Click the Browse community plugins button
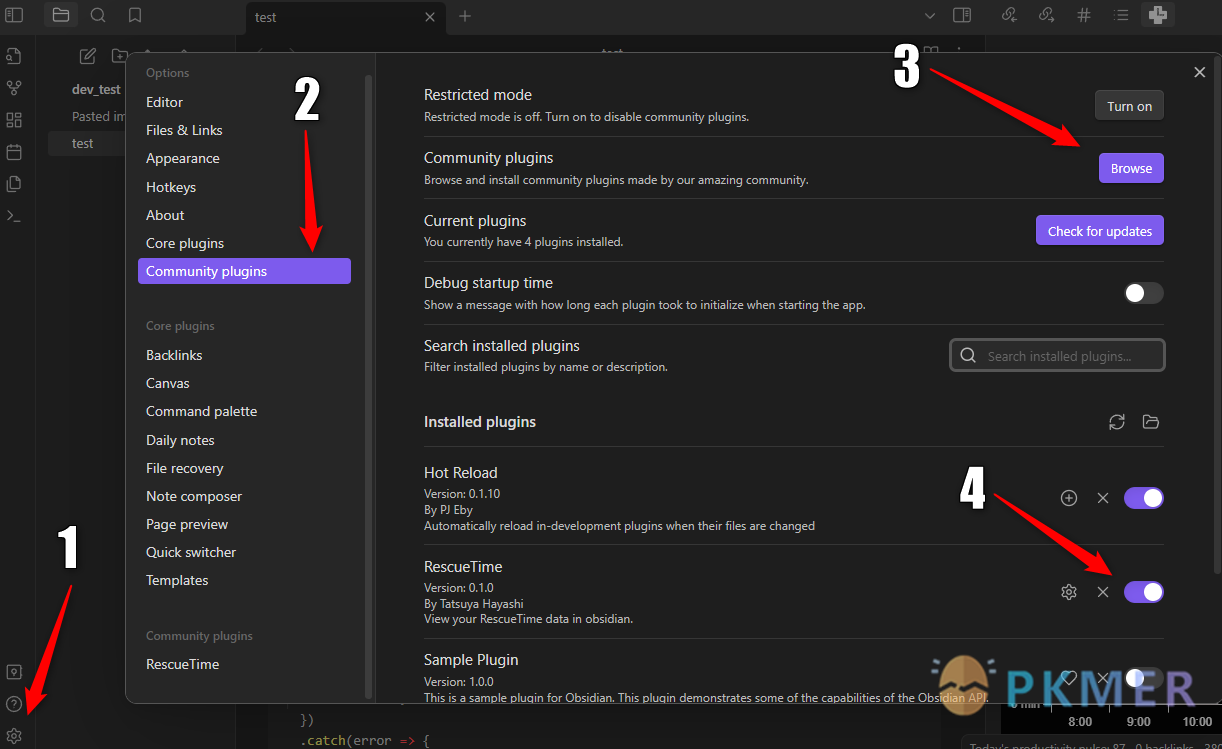Image resolution: width=1222 pixels, height=749 pixels. (1131, 168)
